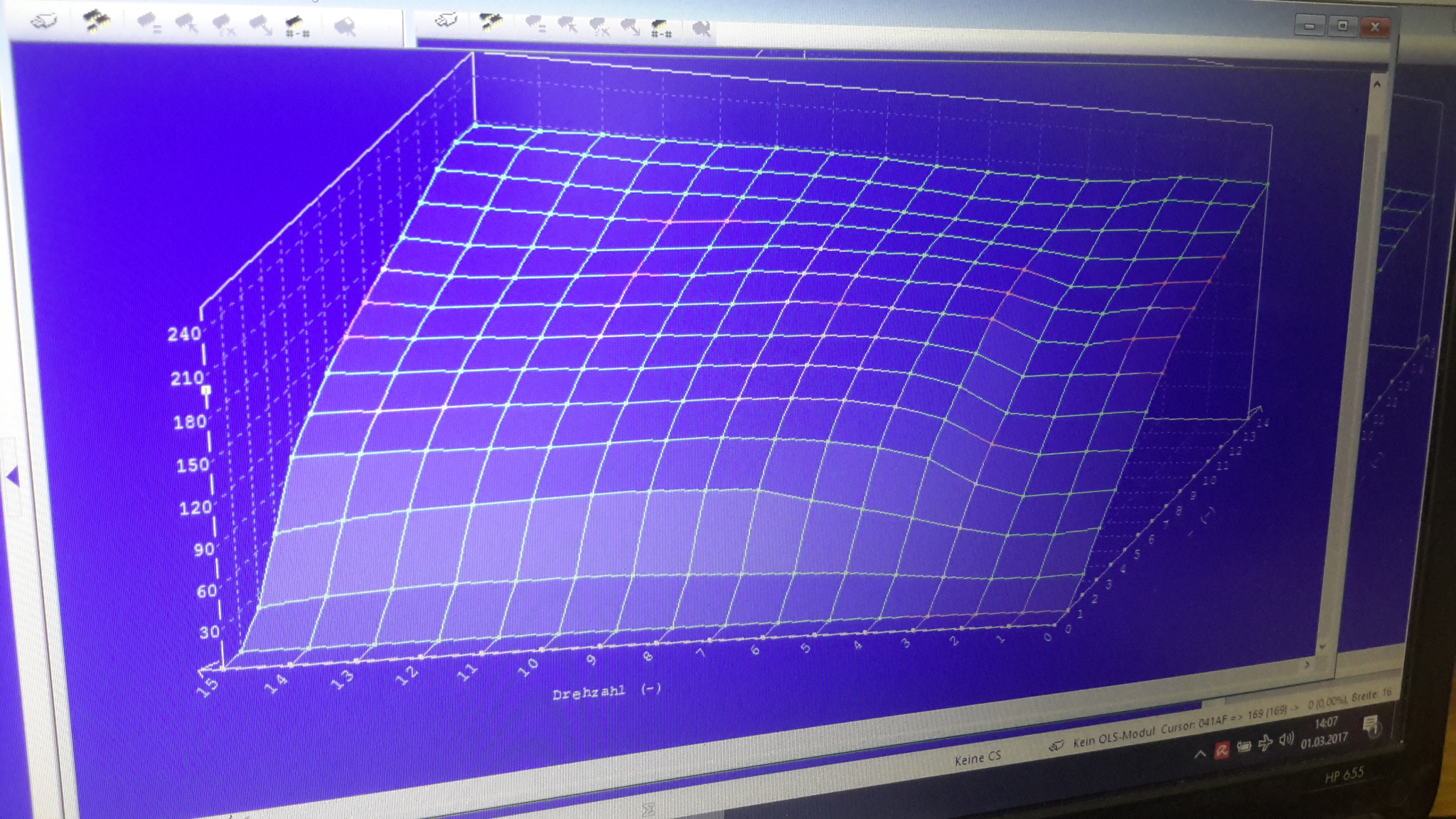Select the hand pointer tool in left toolbar
1456x819 pixels.
point(44,21)
